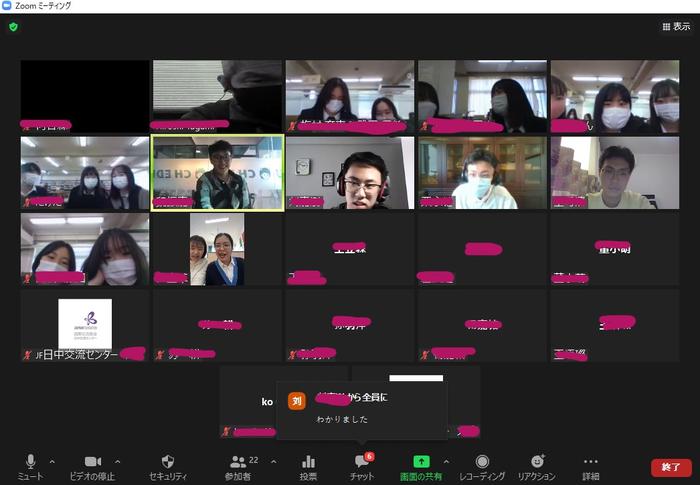
Task: Expand the video options arrow beside ビデオの停止
Action: pyautogui.click(x=117, y=461)
